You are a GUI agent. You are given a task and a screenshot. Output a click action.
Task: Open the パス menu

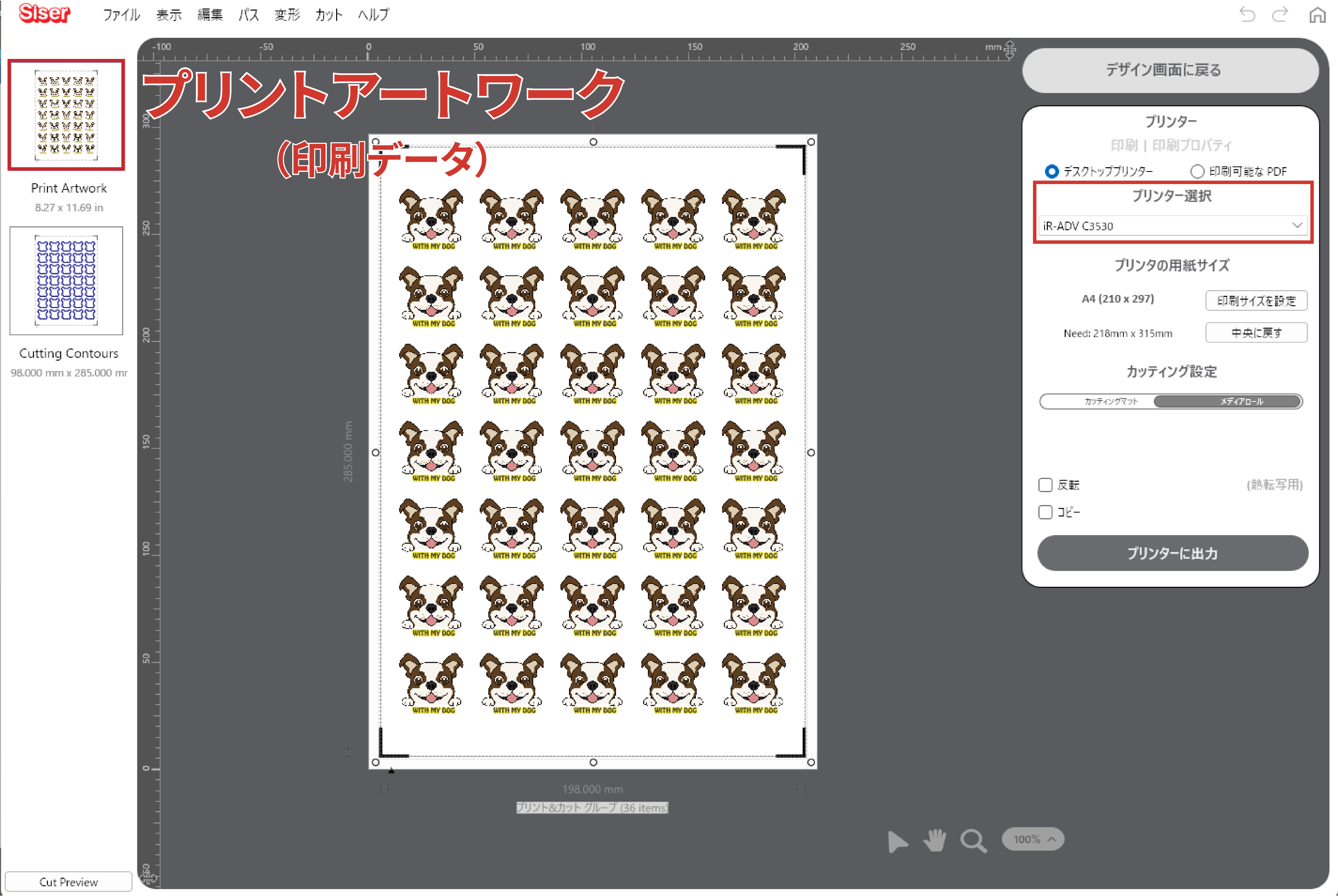[x=249, y=15]
